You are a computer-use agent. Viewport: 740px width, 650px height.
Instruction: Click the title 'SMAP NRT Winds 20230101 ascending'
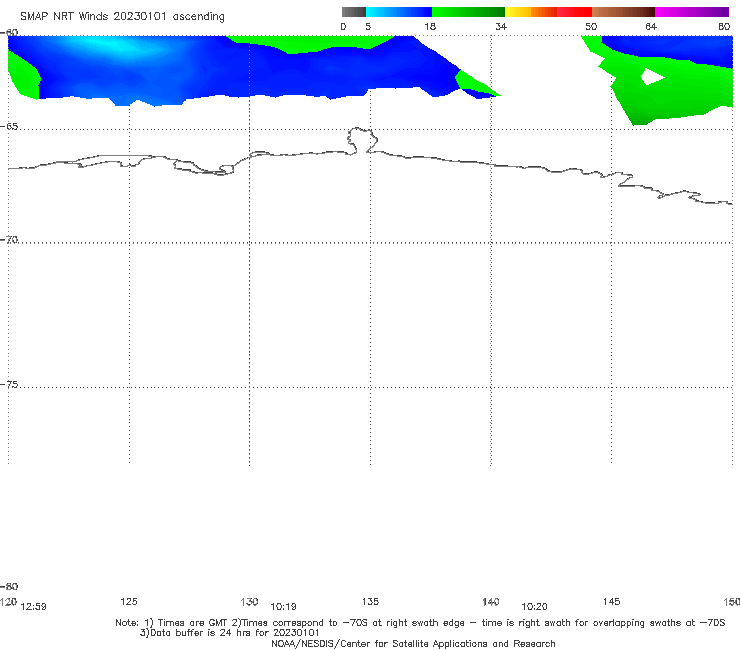coord(122,16)
